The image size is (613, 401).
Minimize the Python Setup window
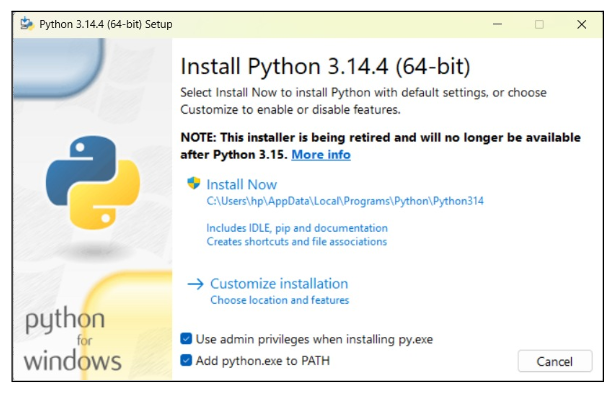point(494,25)
